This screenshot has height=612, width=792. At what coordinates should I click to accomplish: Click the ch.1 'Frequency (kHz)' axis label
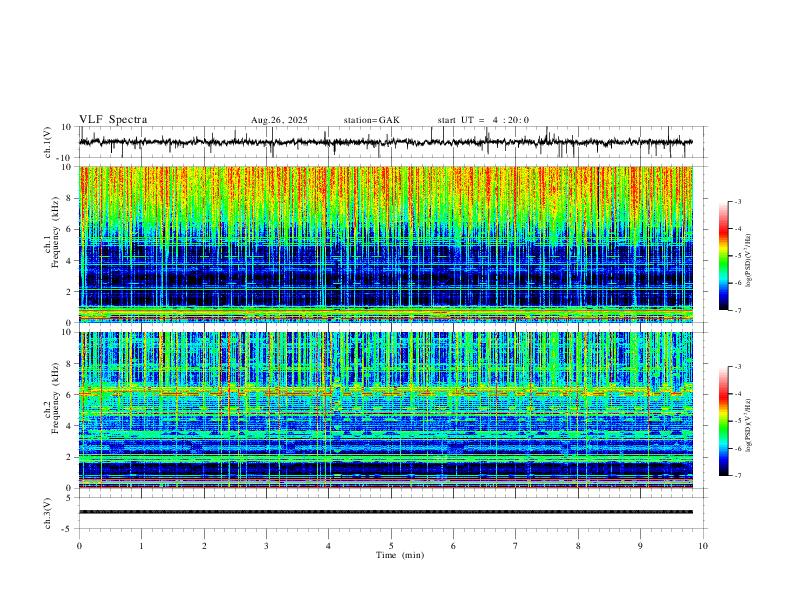[55, 233]
